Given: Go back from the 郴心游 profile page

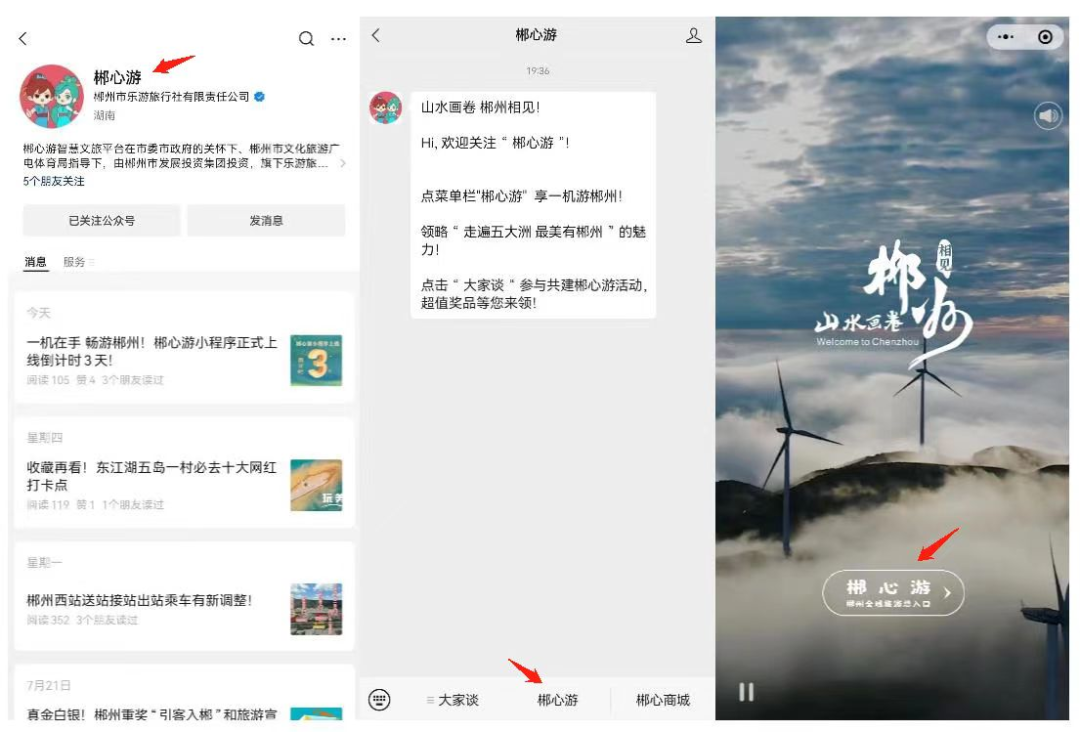Looking at the screenshot, I should tap(23, 39).
